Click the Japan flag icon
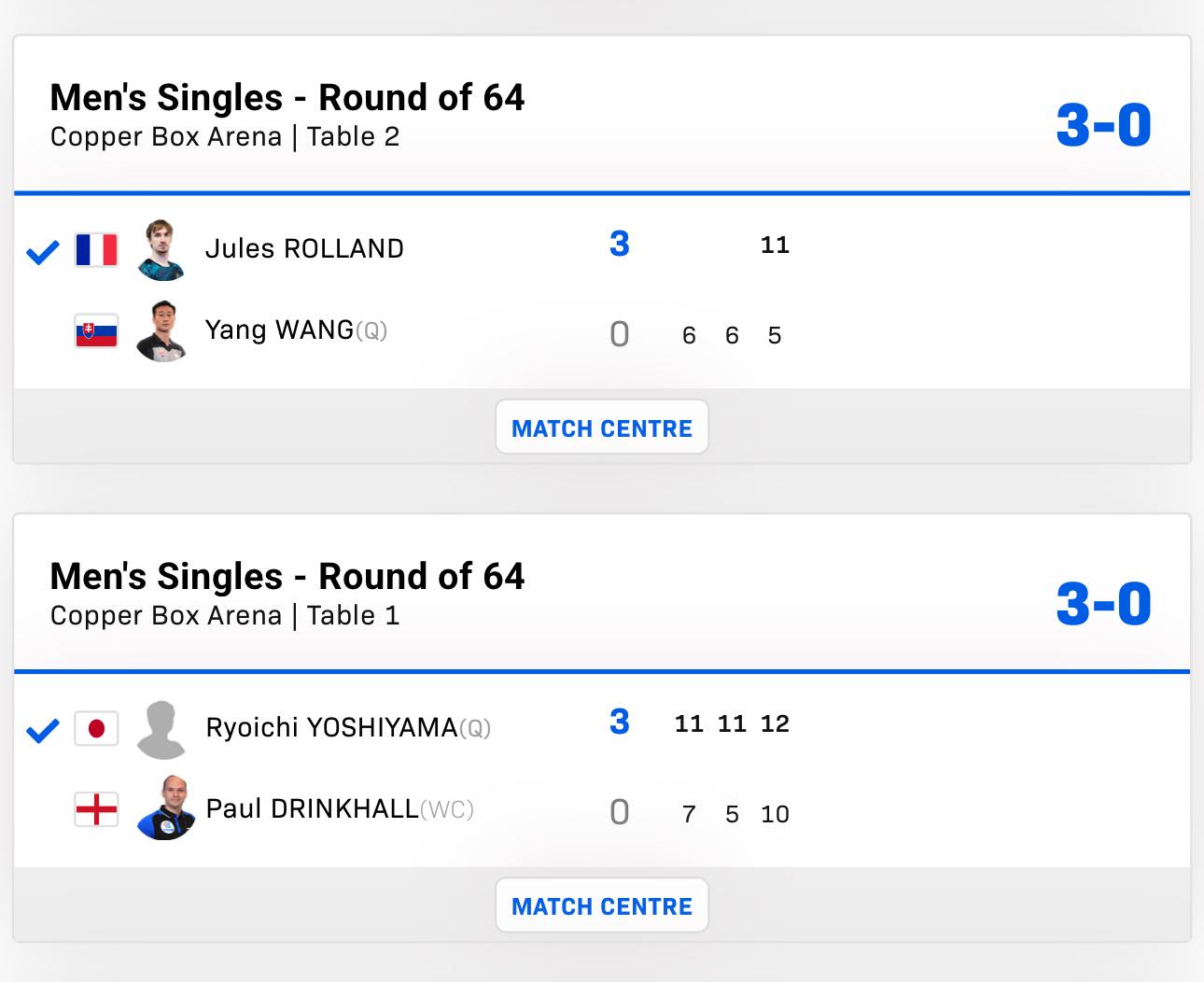 coord(96,728)
